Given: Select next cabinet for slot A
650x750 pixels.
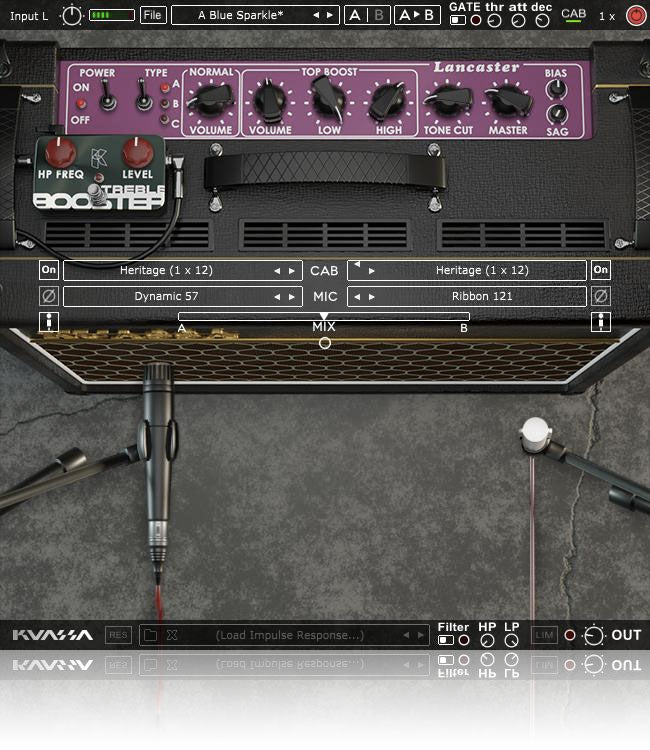Looking at the screenshot, I should coord(291,271).
